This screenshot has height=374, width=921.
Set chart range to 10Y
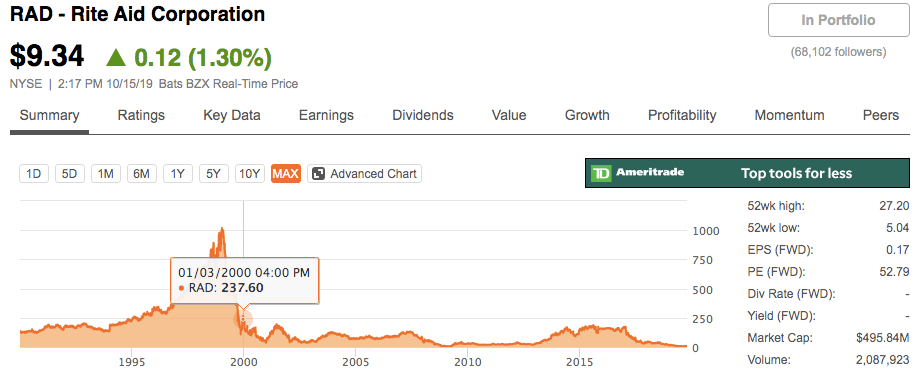pyautogui.click(x=250, y=174)
